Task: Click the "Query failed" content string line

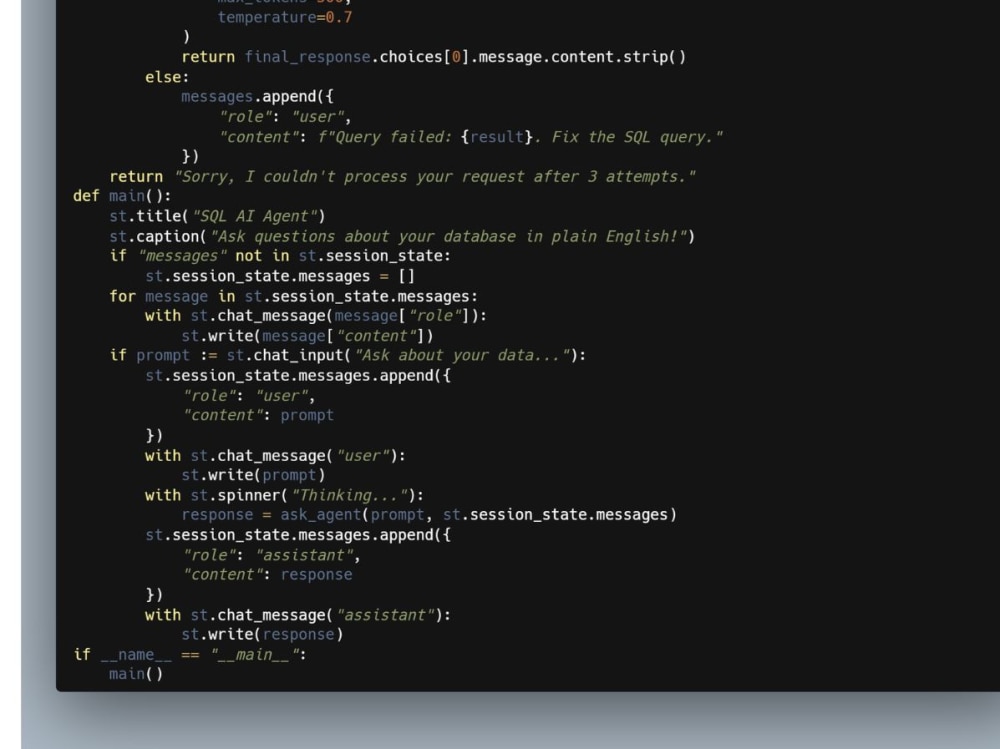Action: pyautogui.click(x=471, y=137)
